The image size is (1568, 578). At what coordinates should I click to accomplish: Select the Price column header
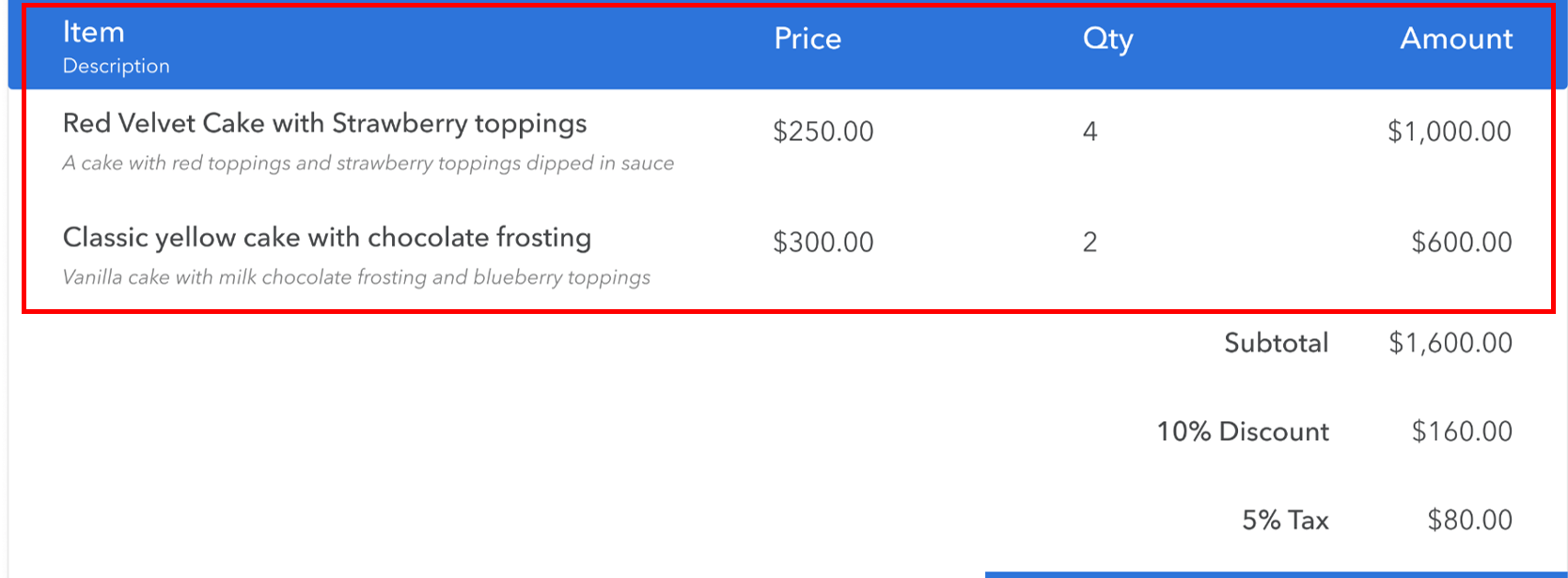coord(808,39)
